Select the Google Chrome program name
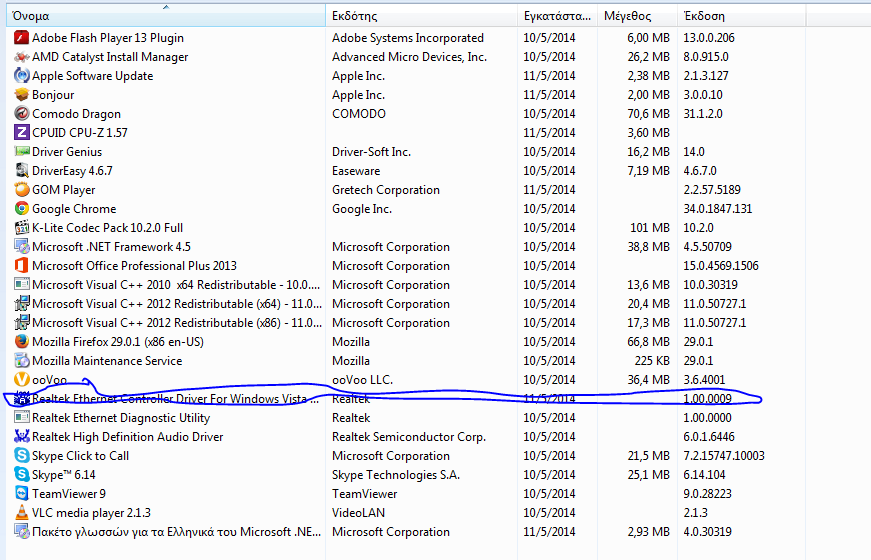Screen dimensions: 871x560 tap(74, 208)
